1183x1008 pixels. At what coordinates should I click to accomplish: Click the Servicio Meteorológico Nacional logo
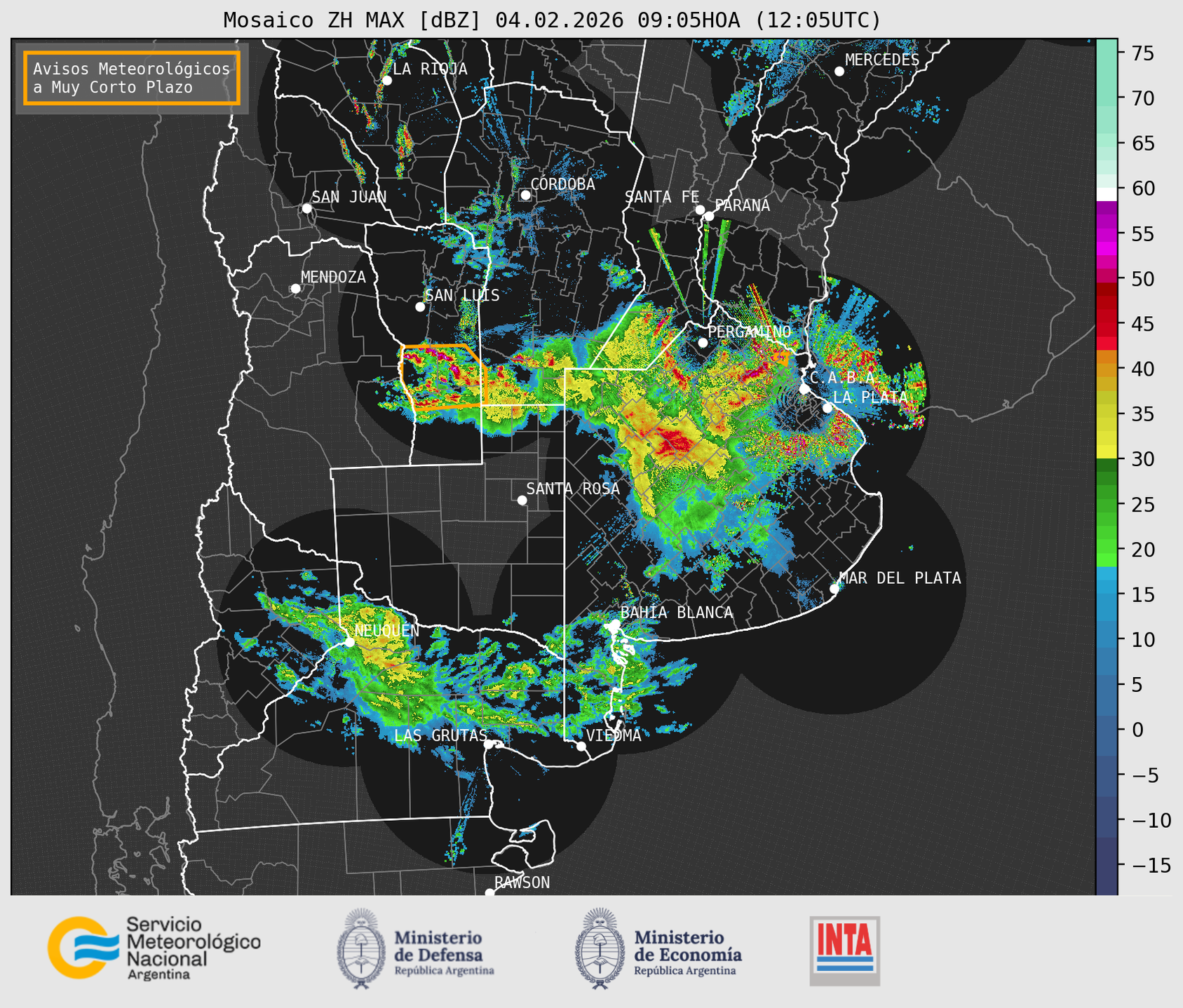(154, 948)
